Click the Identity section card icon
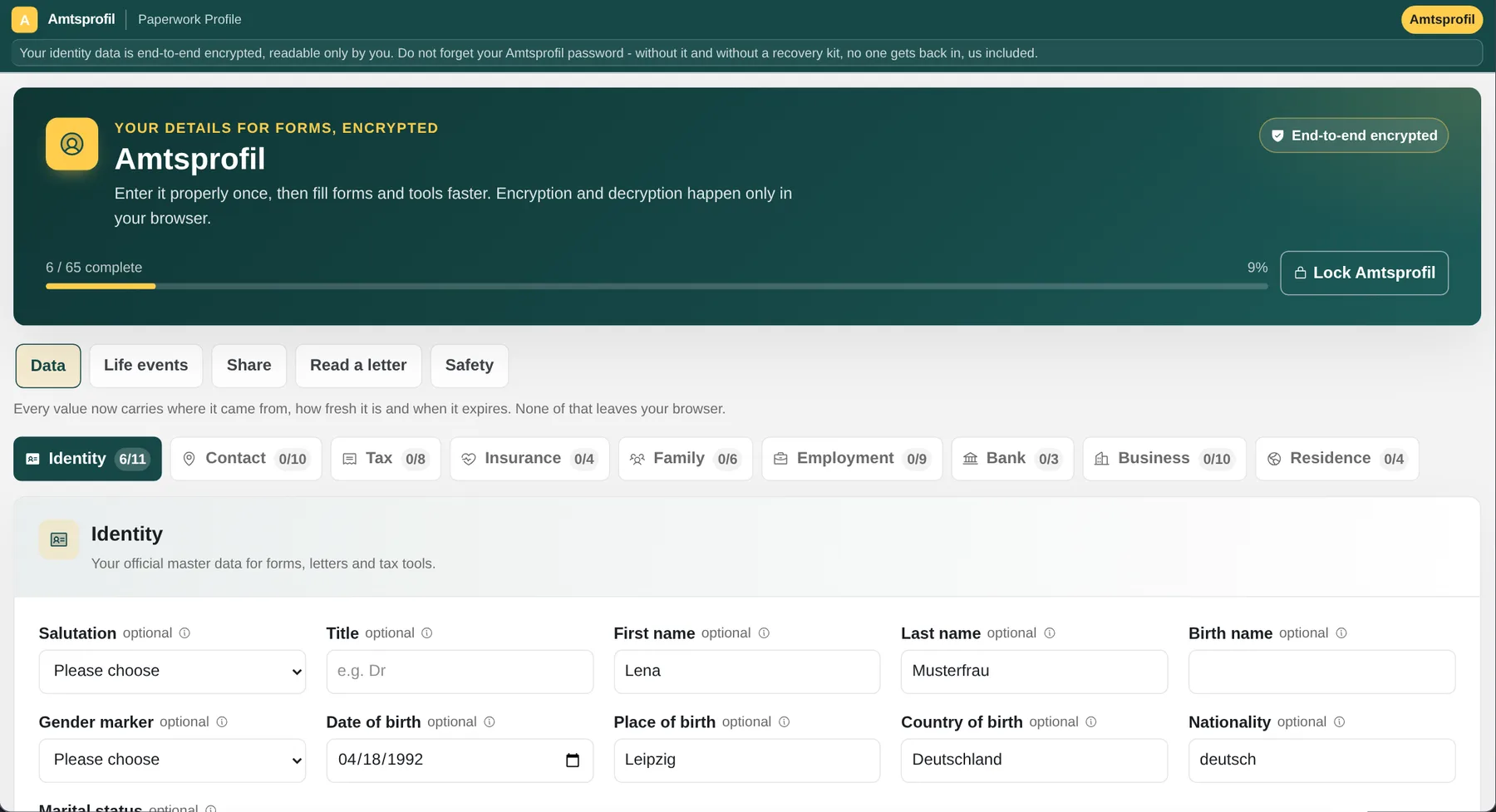Image resolution: width=1496 pixels, height=812 pixels. [59, 540]
